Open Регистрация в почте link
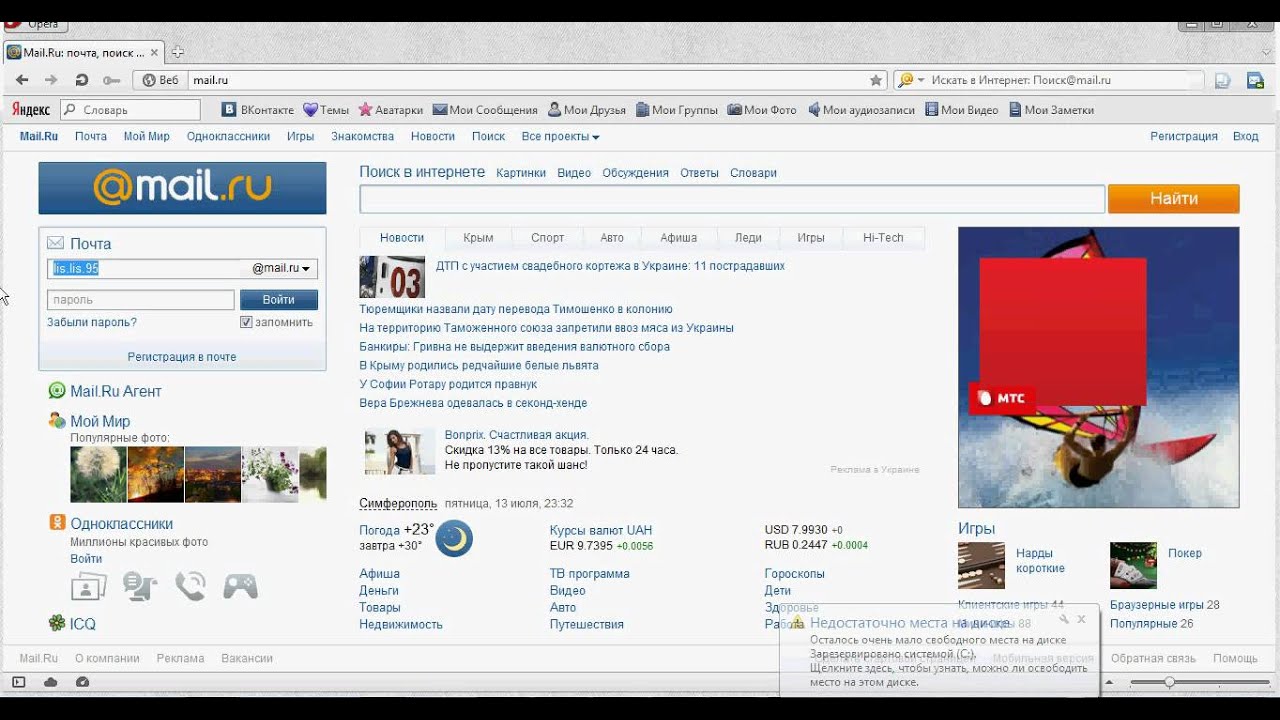 (x=182, y=357)
